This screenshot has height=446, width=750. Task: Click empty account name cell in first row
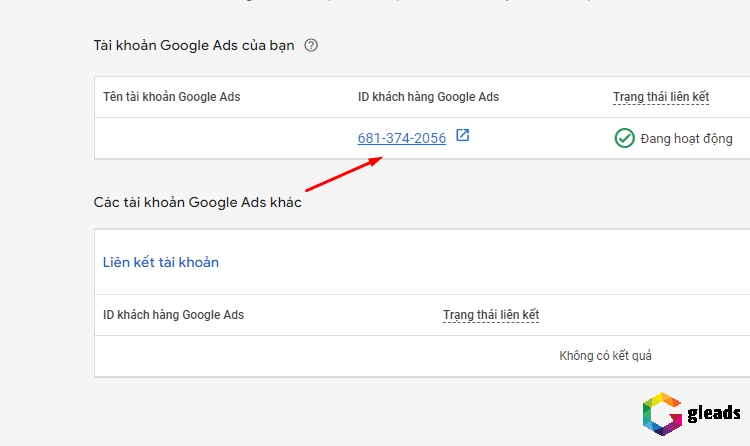220,138
